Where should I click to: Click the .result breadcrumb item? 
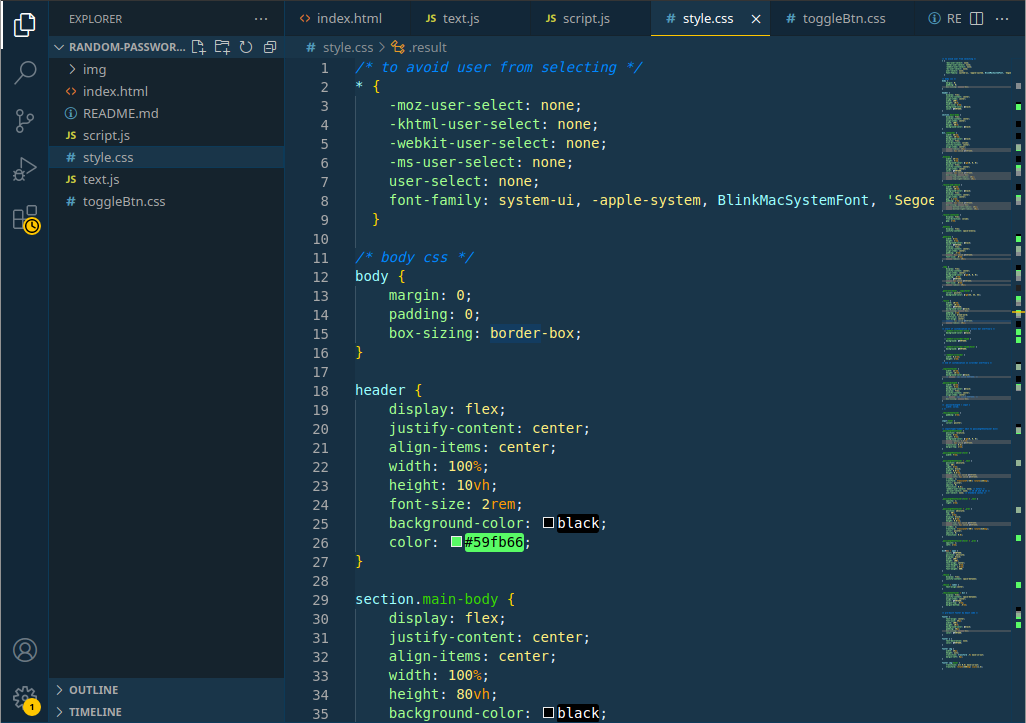tap(419, 47)
